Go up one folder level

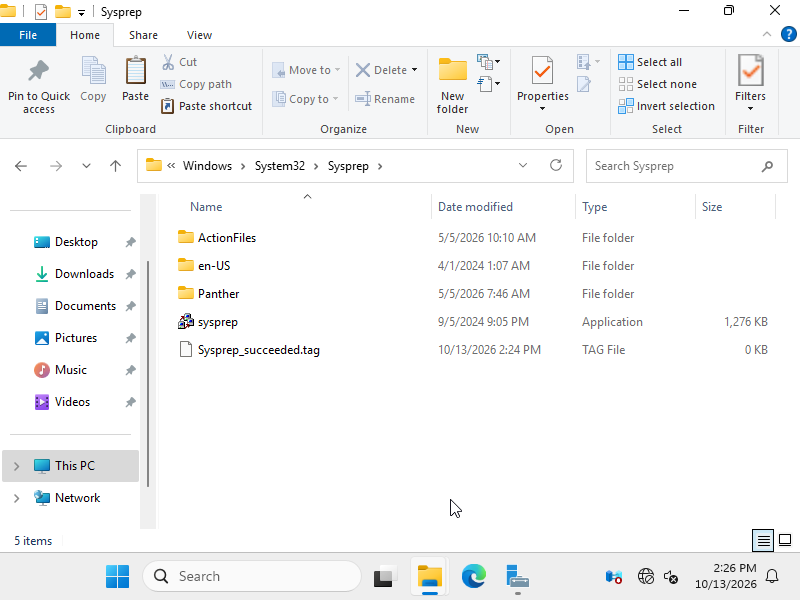(115, 166)
